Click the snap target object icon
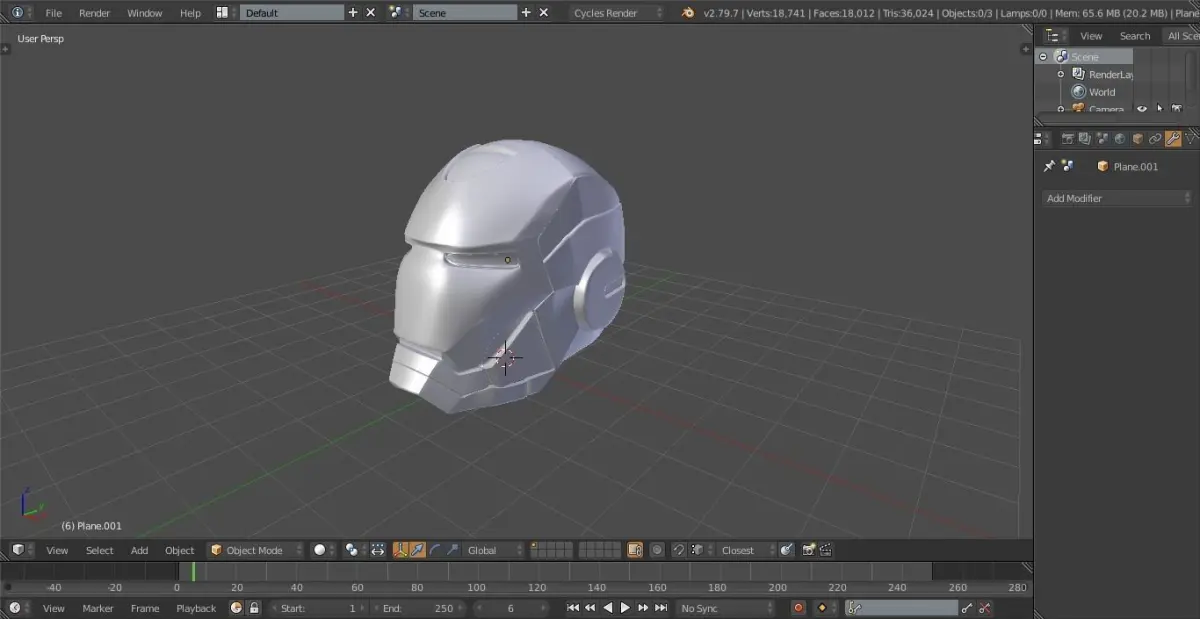This screenshot has height=619, width=1200. [x=787, y=550]
